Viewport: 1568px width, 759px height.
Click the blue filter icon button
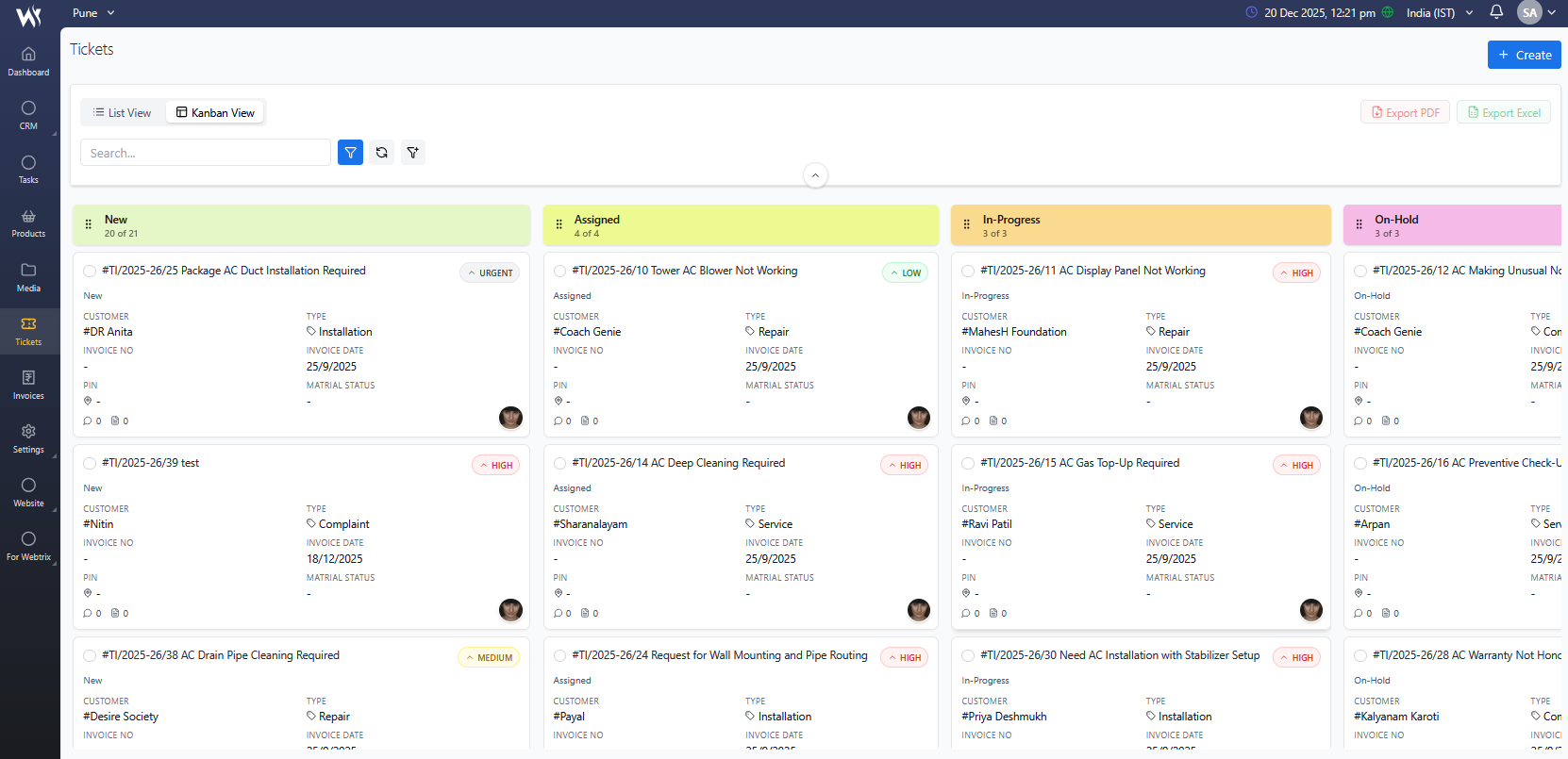350,153
